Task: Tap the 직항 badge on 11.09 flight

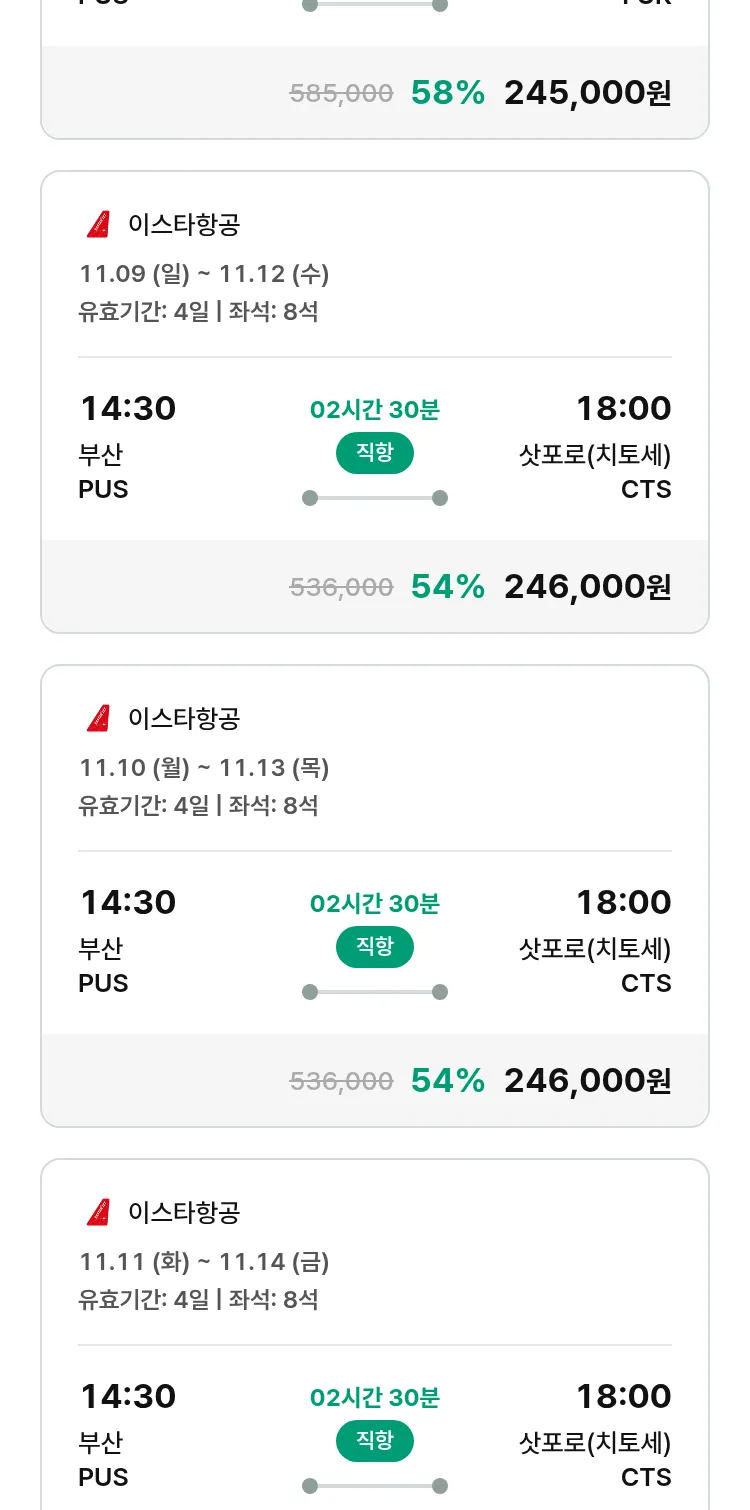Action: [375, 453]
